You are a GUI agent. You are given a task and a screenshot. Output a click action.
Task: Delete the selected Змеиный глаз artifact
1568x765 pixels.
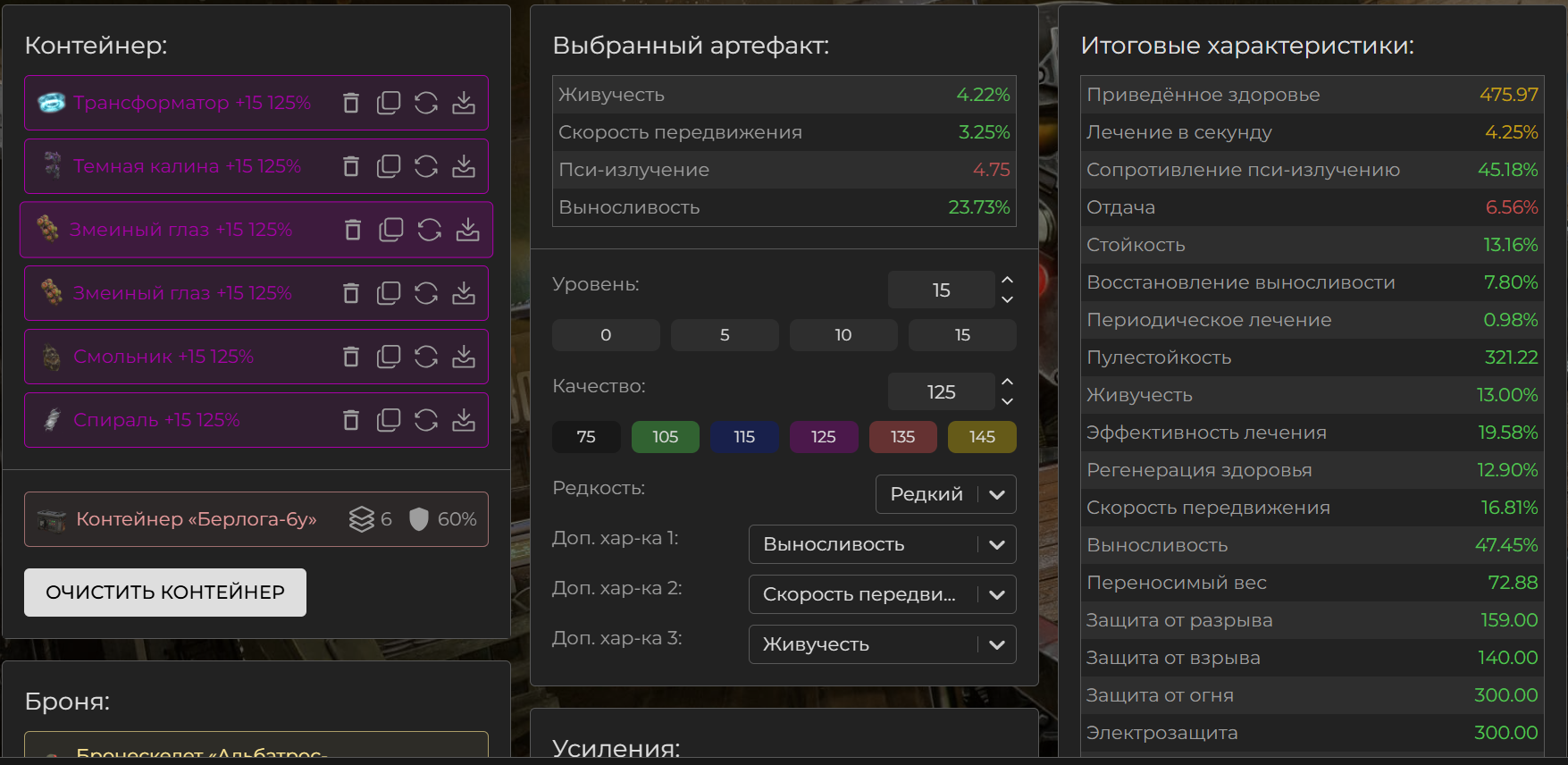[x=353, y=230]
